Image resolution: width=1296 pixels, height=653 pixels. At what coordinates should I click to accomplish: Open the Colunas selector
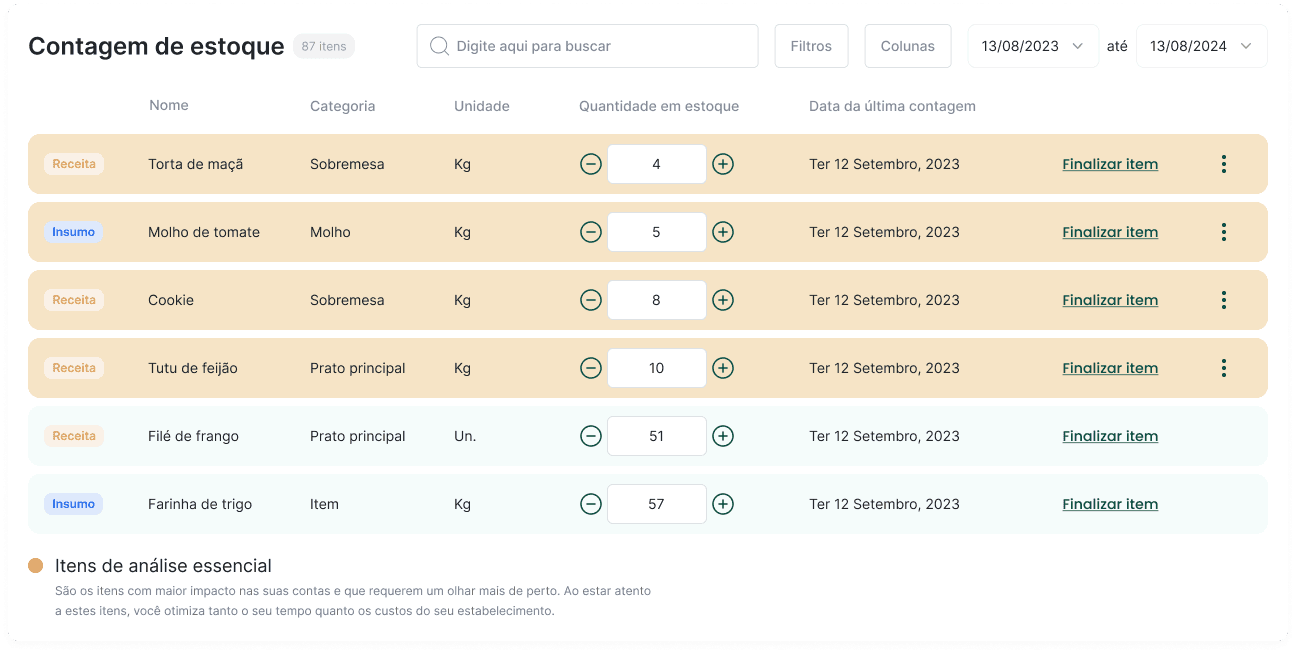907,46
